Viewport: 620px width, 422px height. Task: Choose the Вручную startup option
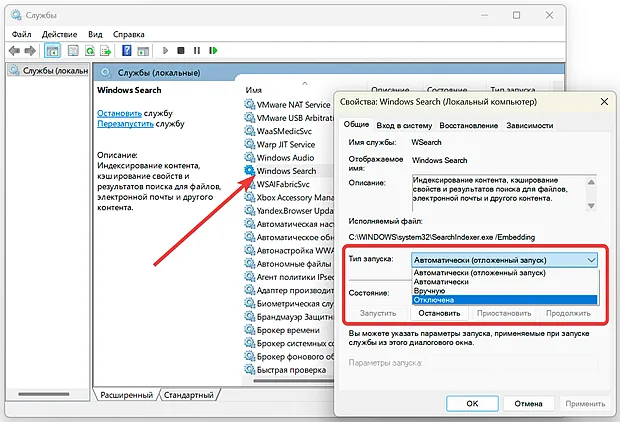point(504,291)
